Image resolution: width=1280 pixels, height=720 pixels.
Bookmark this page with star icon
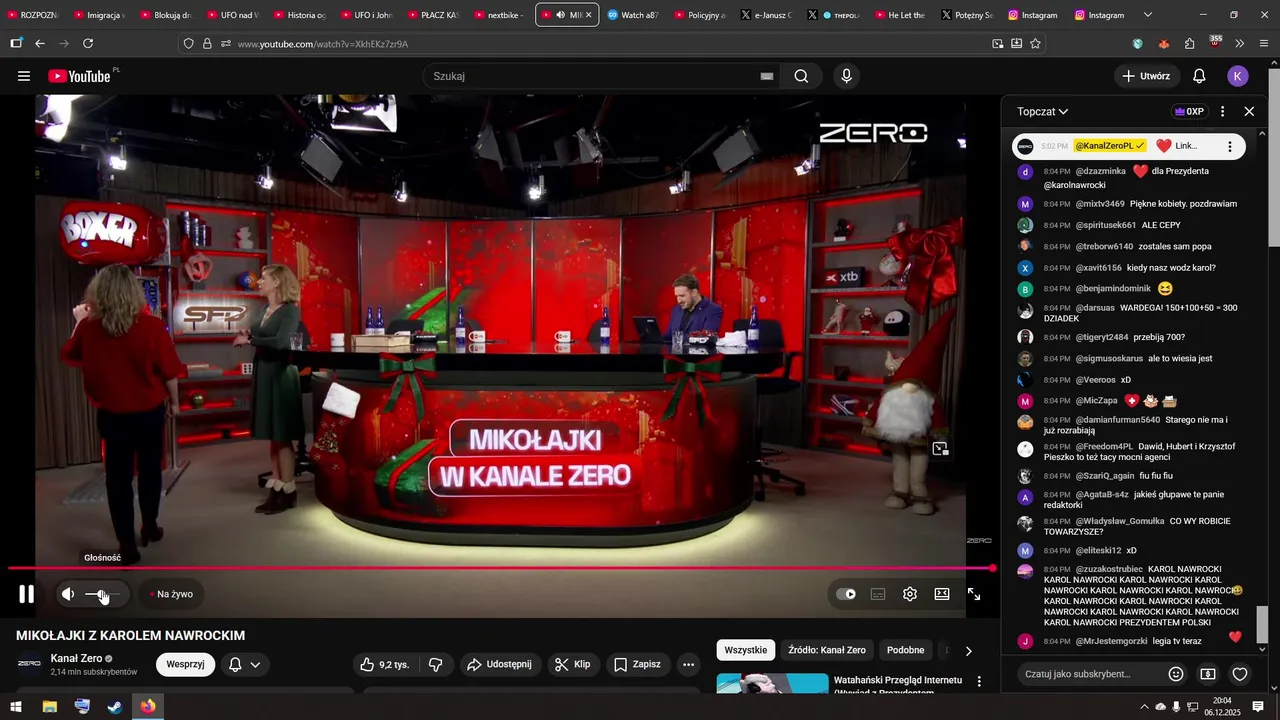pyautogui.click(x=1035, y=44)
